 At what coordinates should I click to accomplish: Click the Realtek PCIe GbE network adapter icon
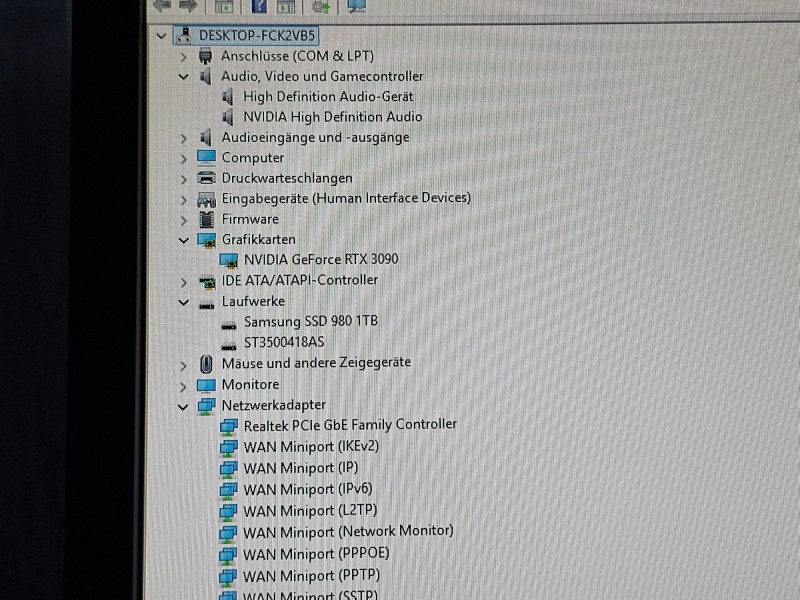point(229,426)
